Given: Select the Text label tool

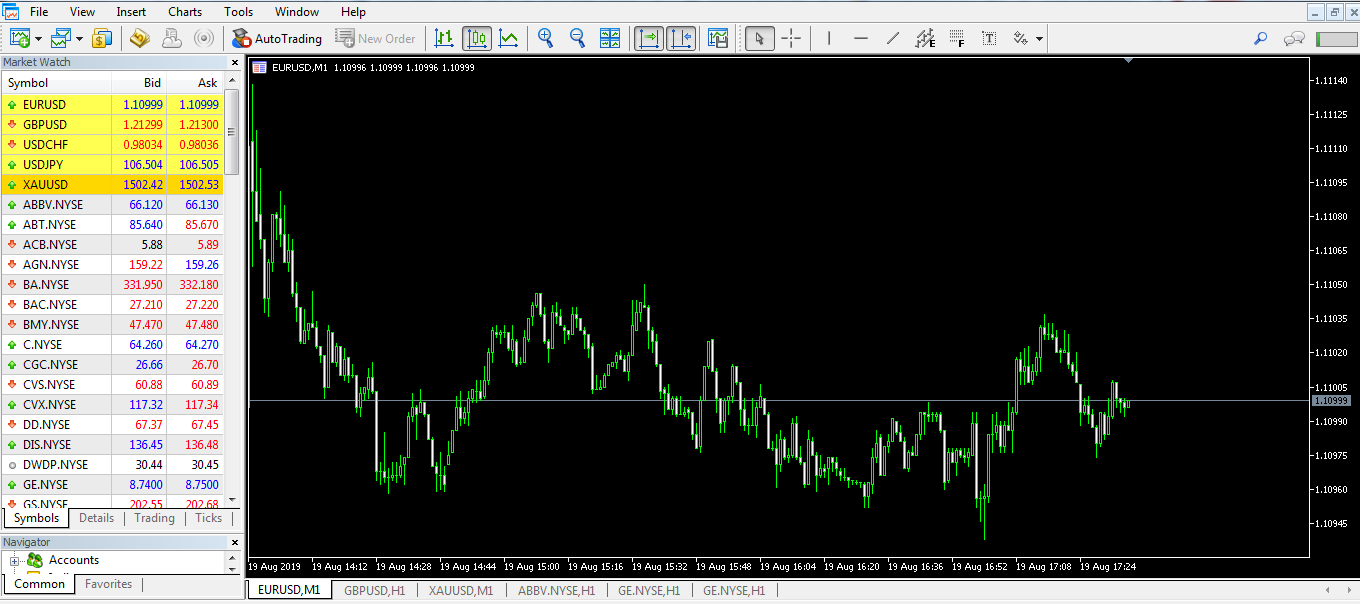Looking at the screenshot, I should point(989,39).
